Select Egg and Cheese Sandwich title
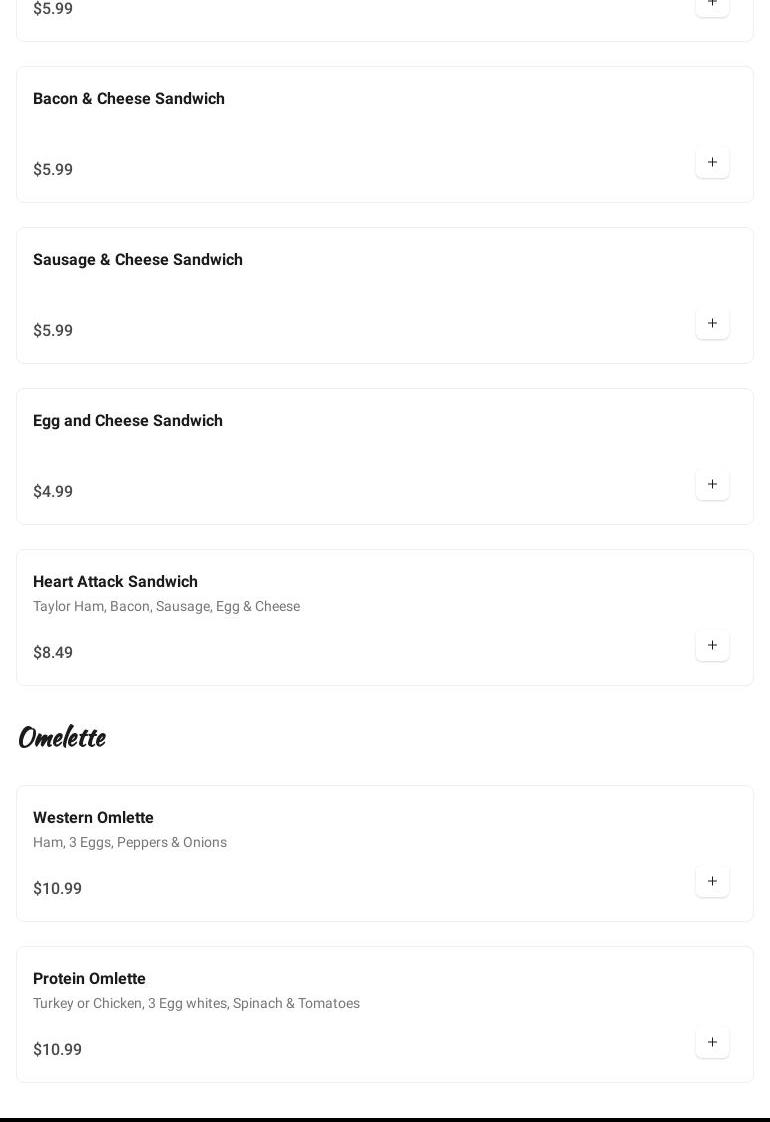 pos(128,421)
